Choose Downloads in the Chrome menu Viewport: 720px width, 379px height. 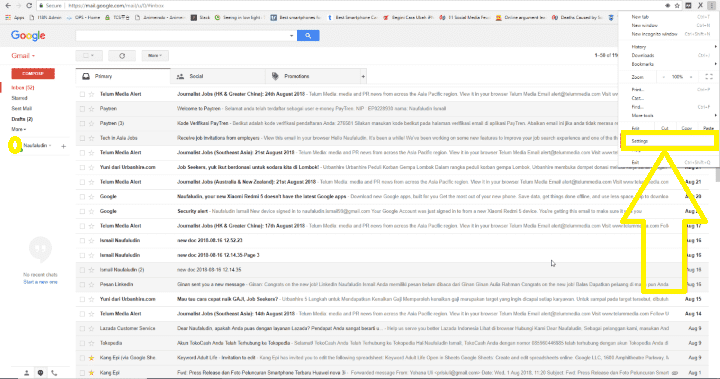(668, 56)
